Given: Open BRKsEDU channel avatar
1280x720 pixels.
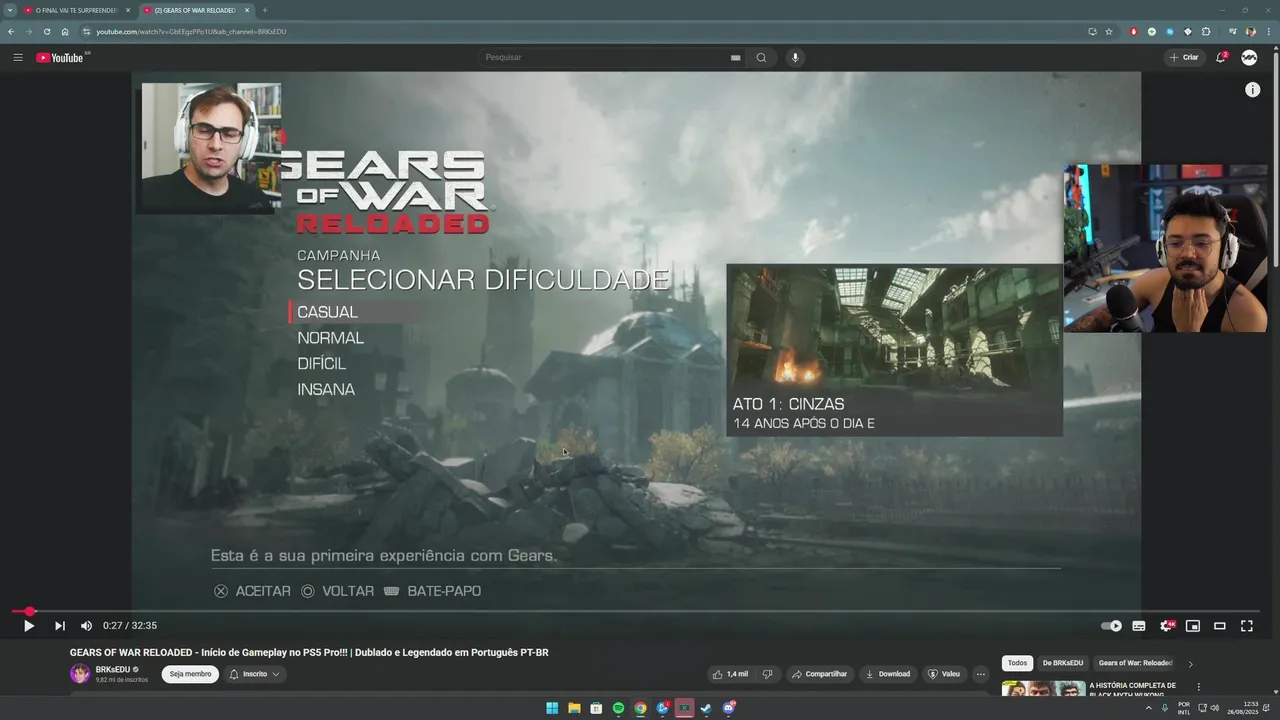Looking at the screenshot, I should [x=80, y=674].
